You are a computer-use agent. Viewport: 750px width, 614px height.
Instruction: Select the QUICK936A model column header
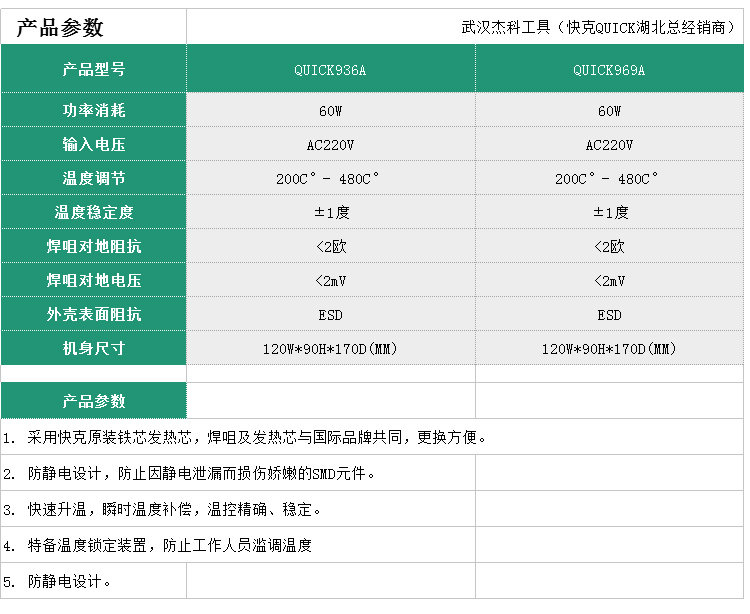(x=331, y=69)
